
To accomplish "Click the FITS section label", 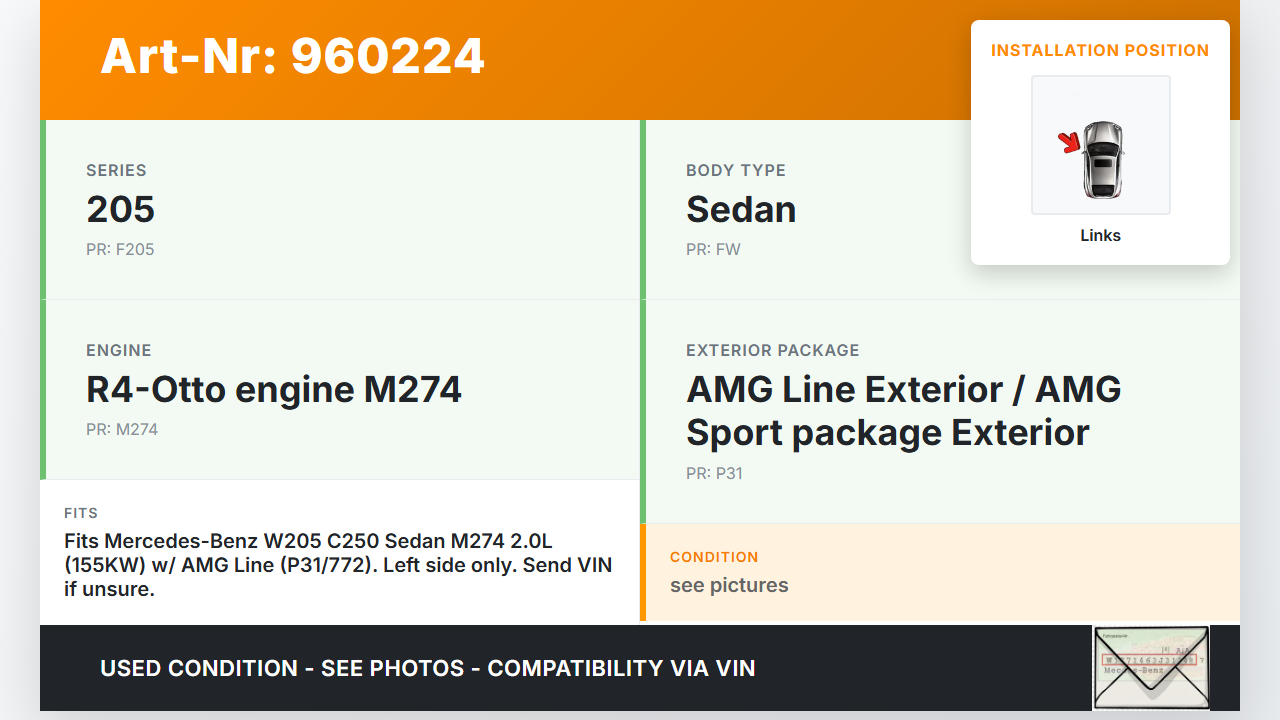I will [x=81, y=513].
